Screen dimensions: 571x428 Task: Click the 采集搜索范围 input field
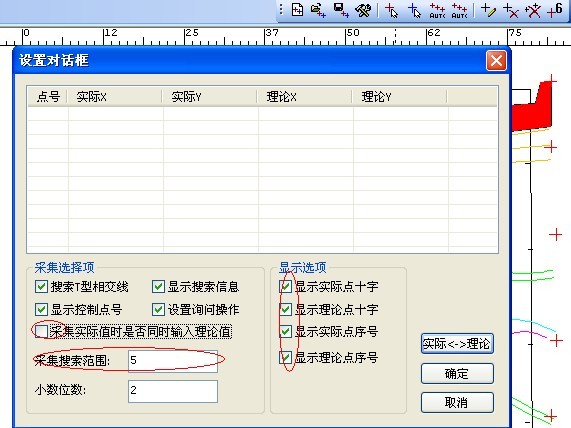tap(173, 361)
